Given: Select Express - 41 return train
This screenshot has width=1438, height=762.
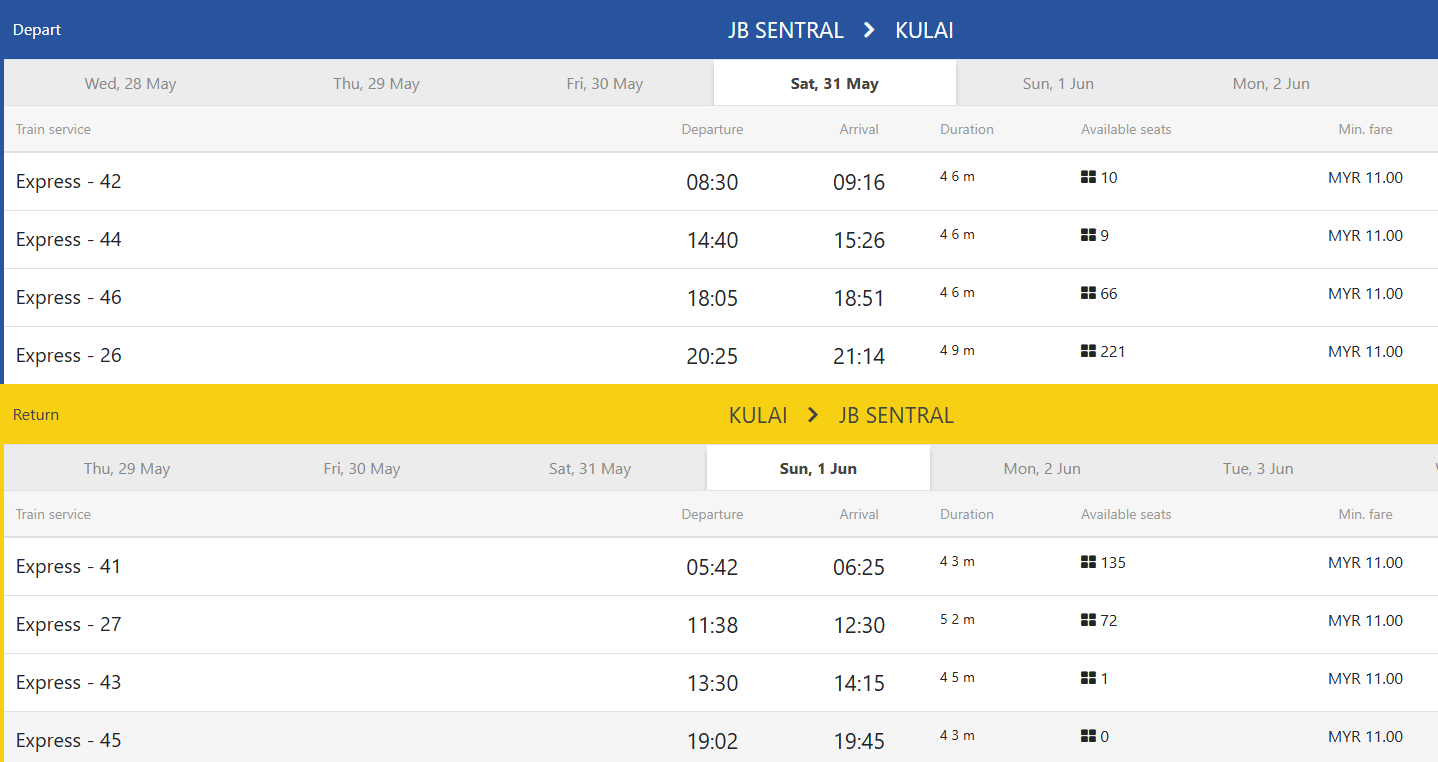Looking at the screenshot, I should click(x=69, y=567).
